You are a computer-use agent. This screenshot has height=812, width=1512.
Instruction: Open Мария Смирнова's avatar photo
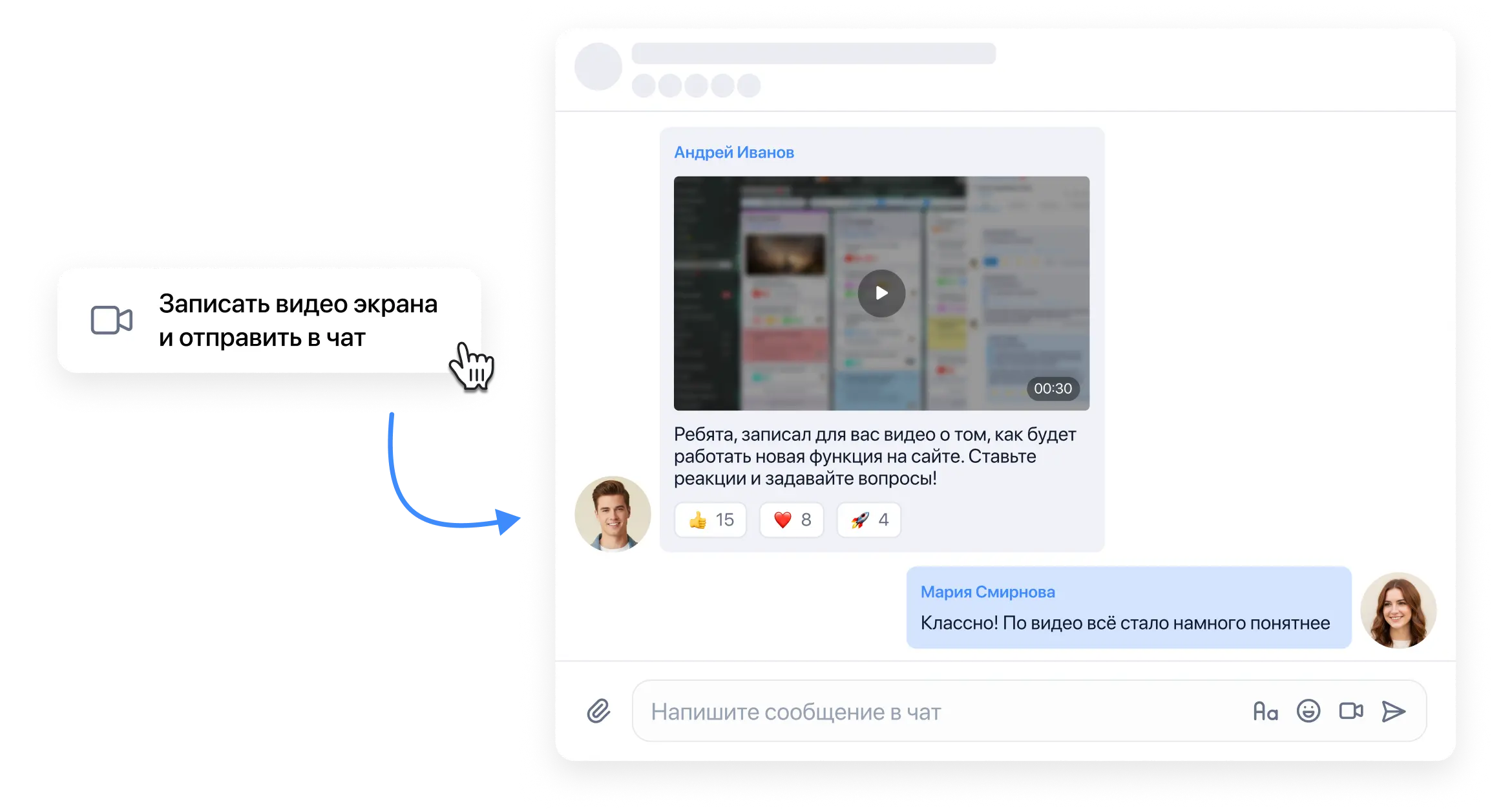click(x=1398, y=610)
